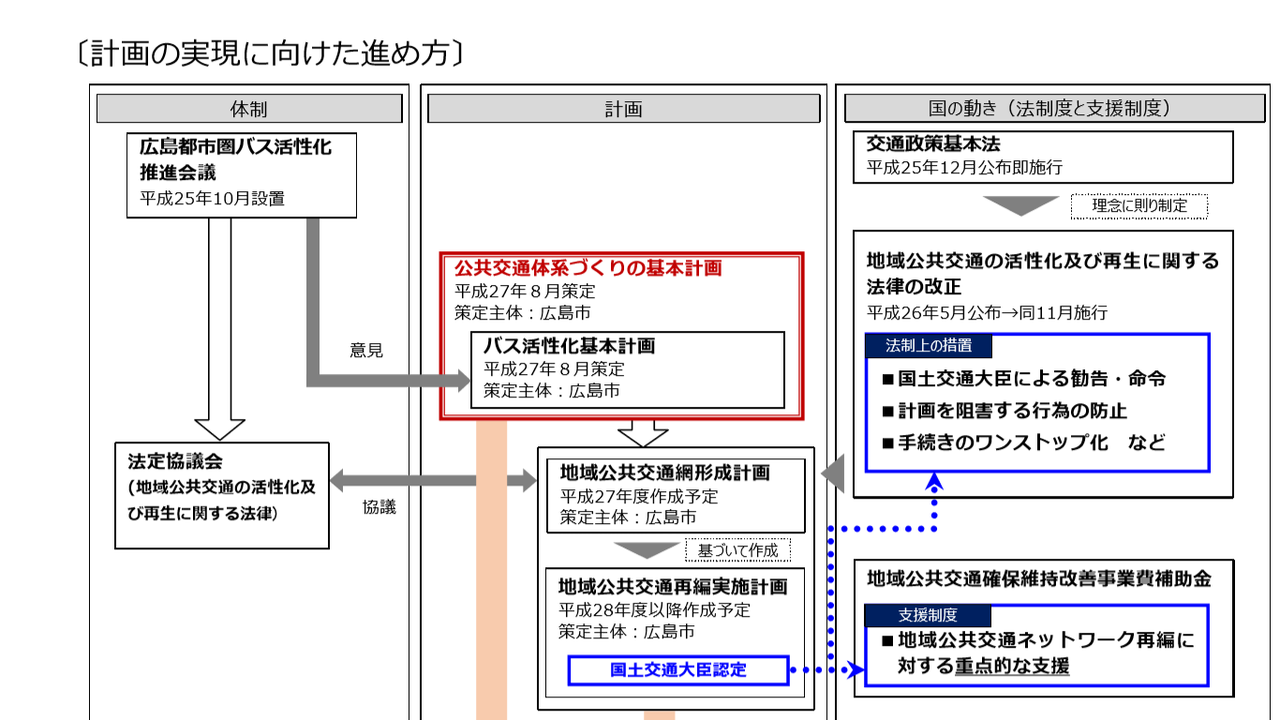Click the 交通政策基本法 heading
The height and width of the screenshot is (720, 1280).
933,145
